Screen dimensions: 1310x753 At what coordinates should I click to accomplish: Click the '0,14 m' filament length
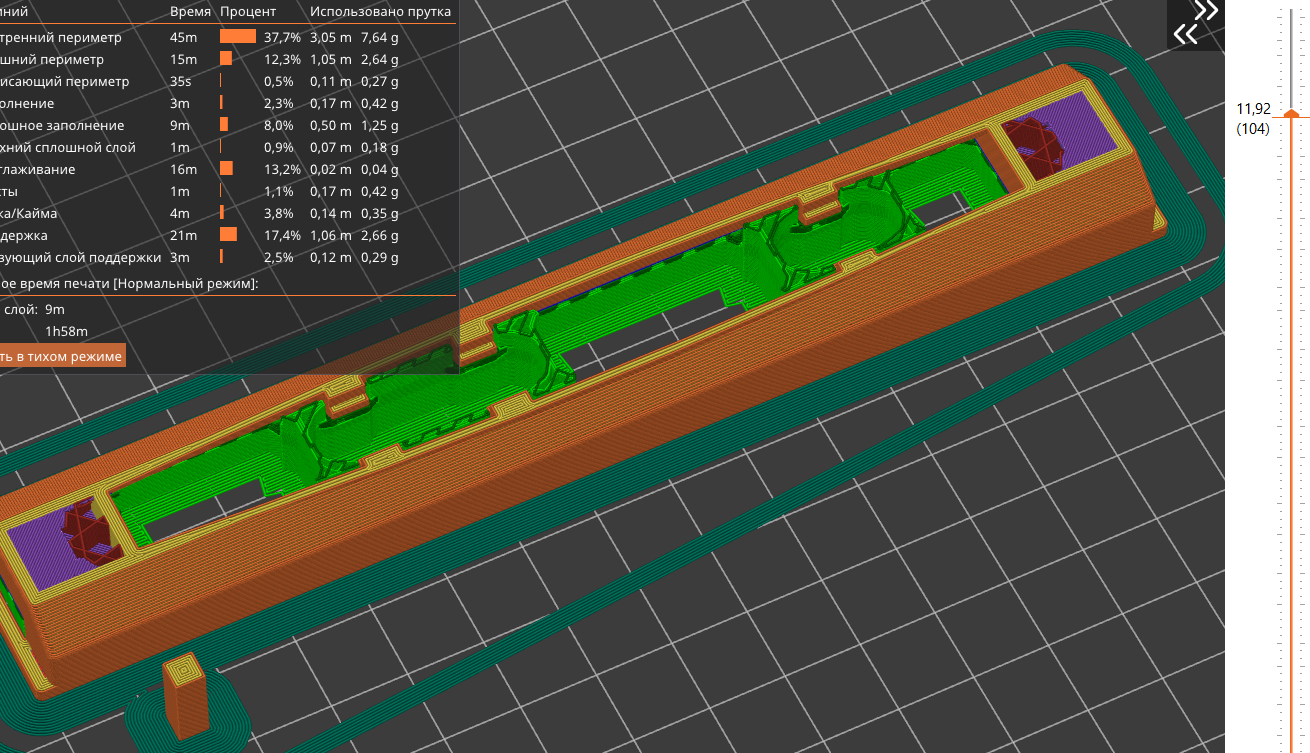330,213
